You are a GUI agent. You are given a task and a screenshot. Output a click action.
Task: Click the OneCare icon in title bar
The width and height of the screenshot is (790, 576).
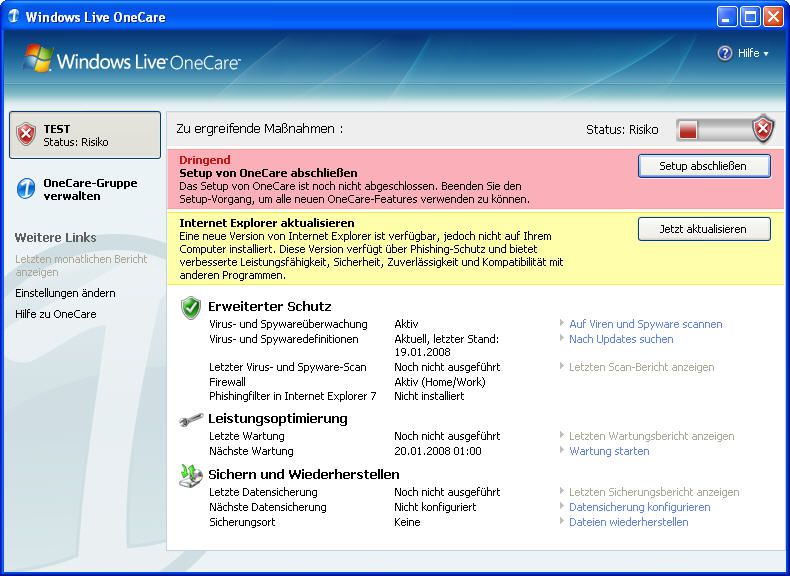14,17
